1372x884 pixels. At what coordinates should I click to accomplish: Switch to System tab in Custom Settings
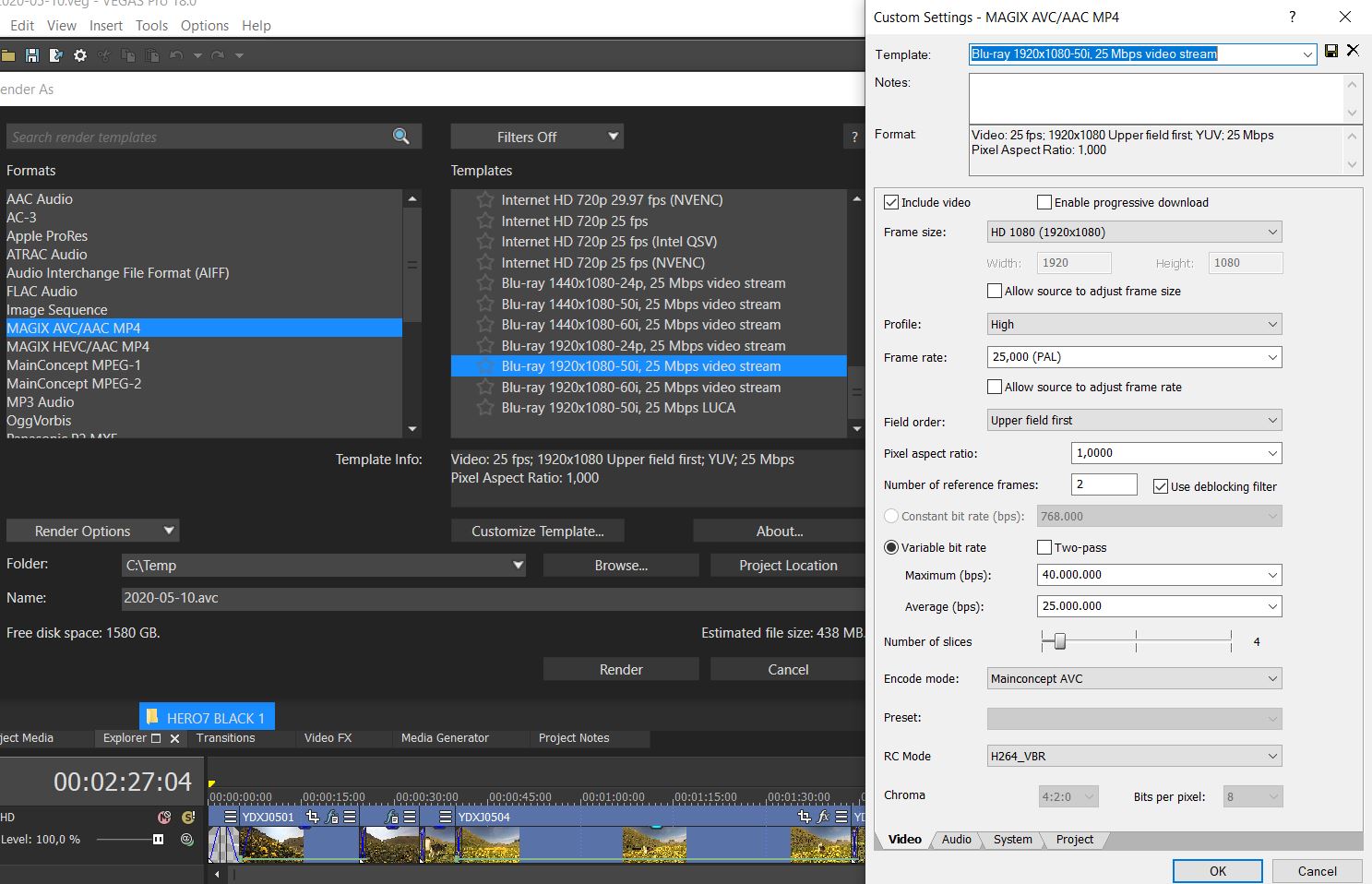coord(1012,839)
